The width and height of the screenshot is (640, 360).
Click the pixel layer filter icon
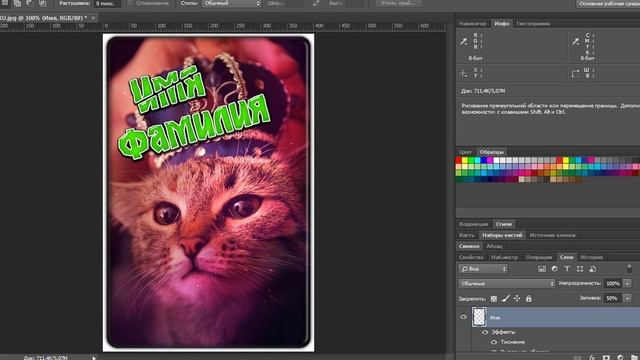pos(542,269)
